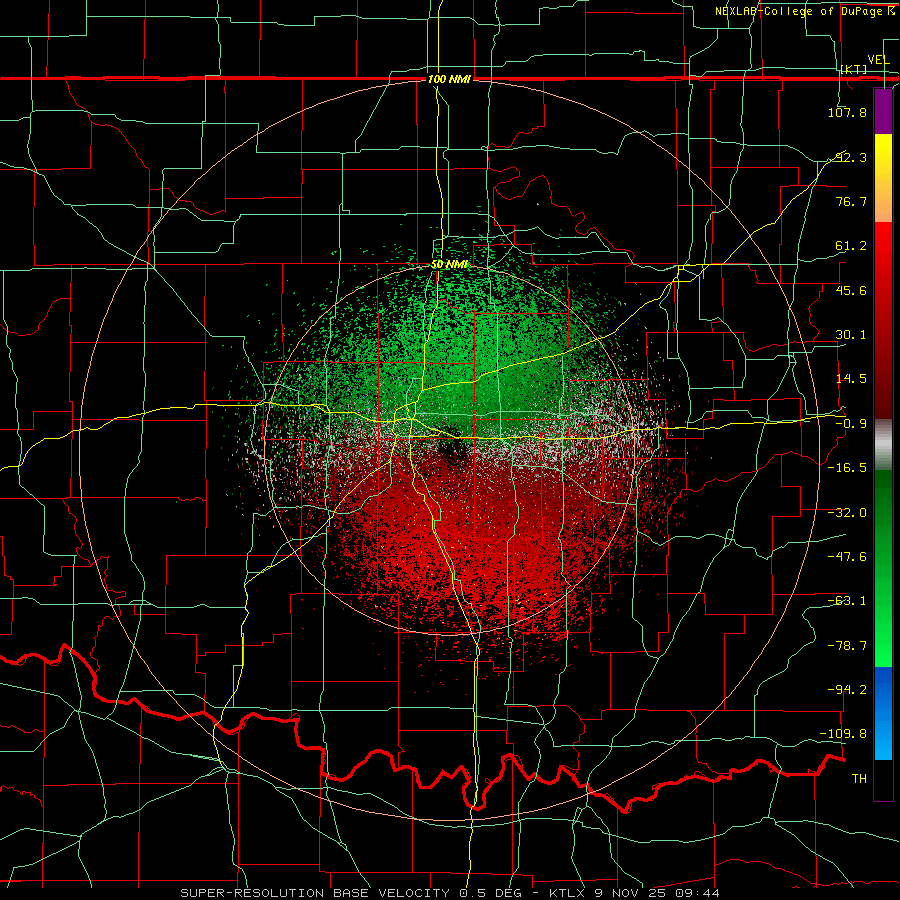Click the -16.5 legend value
Screen dimensions: 900x900
tap(847, 468)
